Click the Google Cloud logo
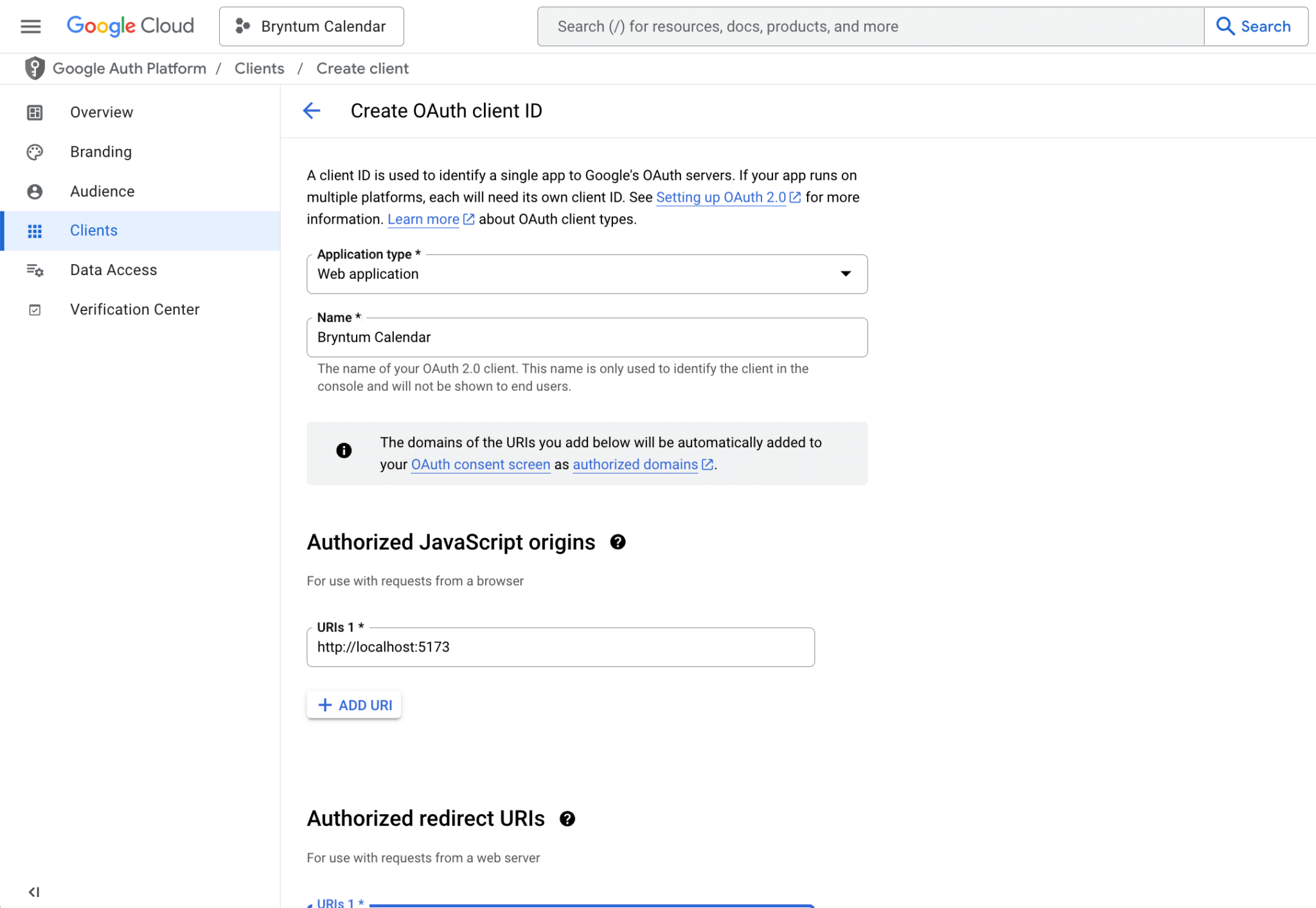1316x908 pixels. click(130, 26)
